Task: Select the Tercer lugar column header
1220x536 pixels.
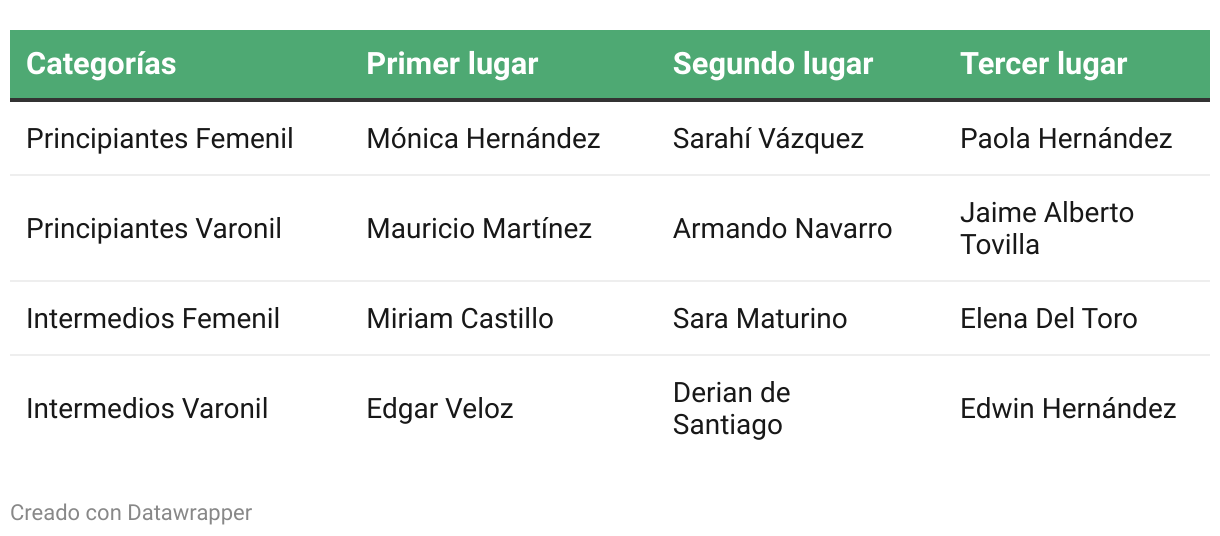Action: tap(1043, 64)
